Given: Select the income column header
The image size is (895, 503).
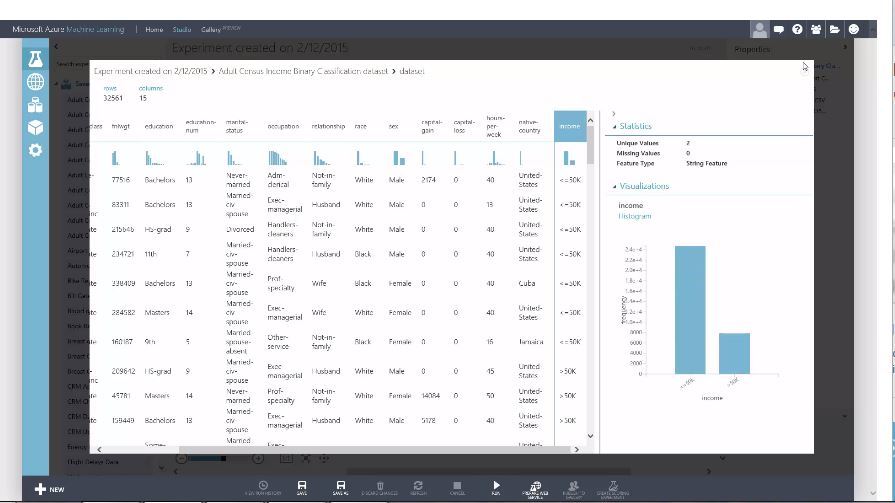Looking at the screenshot, I should pos(570,126).
